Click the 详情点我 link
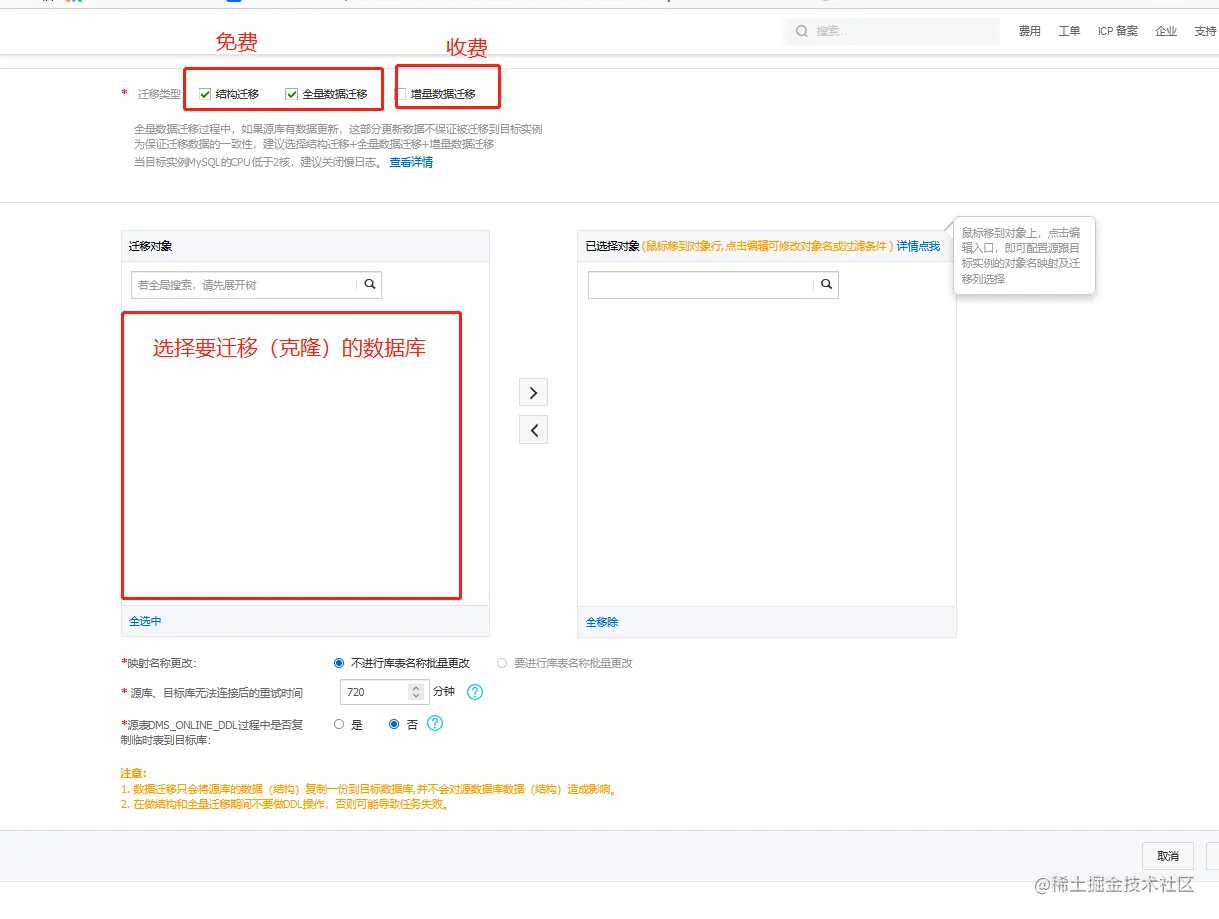 pyautogui.click(x=918, y=246)
